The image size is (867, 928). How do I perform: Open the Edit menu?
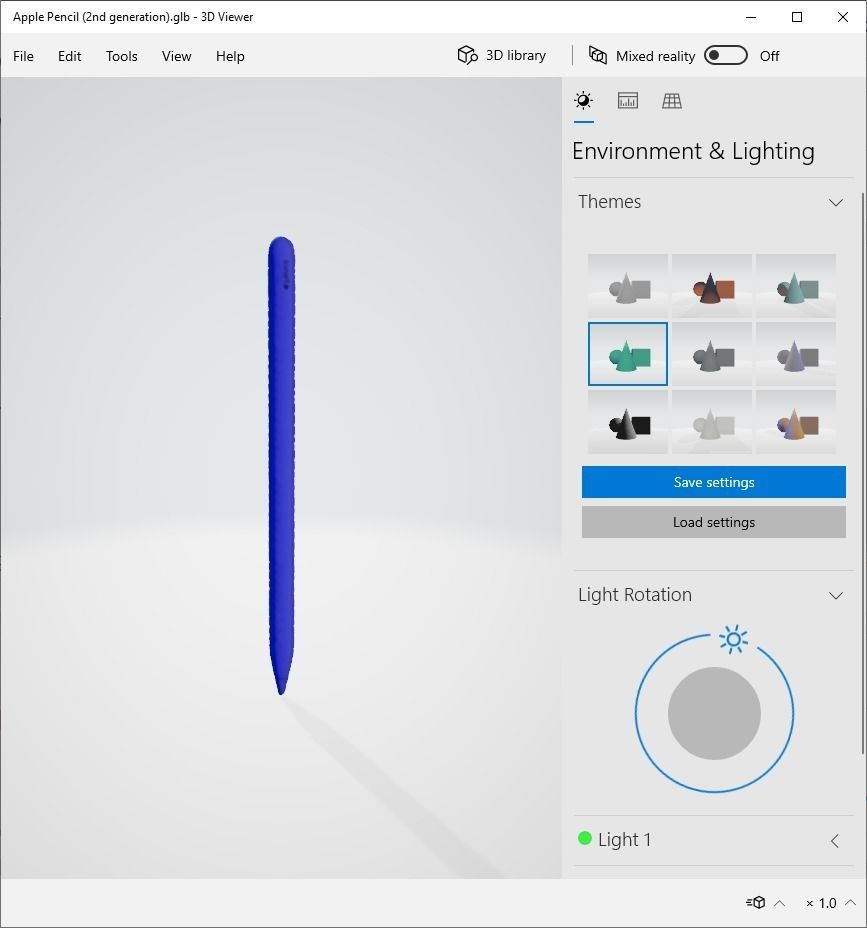tap(69, 56)
